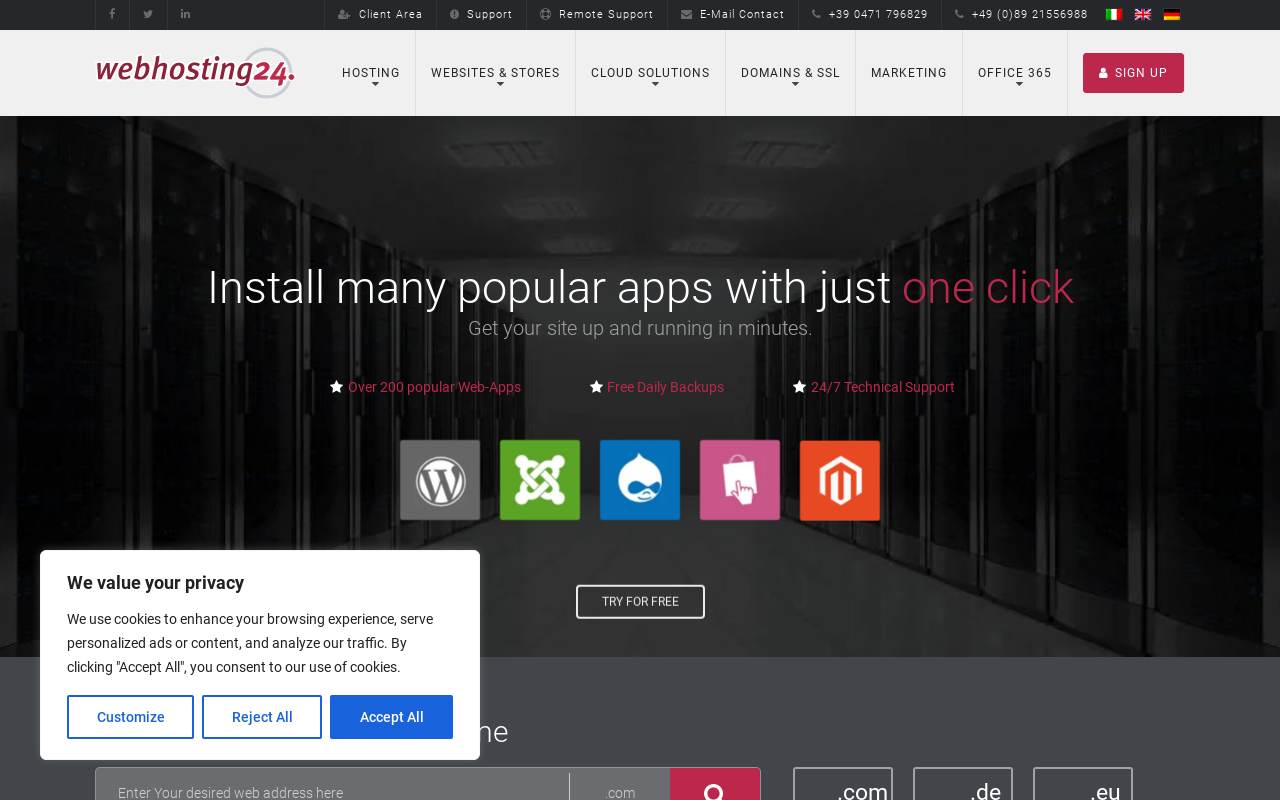Expand Domains & SSL menu
The width and height of the screenshot is (1280, 800).
(x=790, y=73)
